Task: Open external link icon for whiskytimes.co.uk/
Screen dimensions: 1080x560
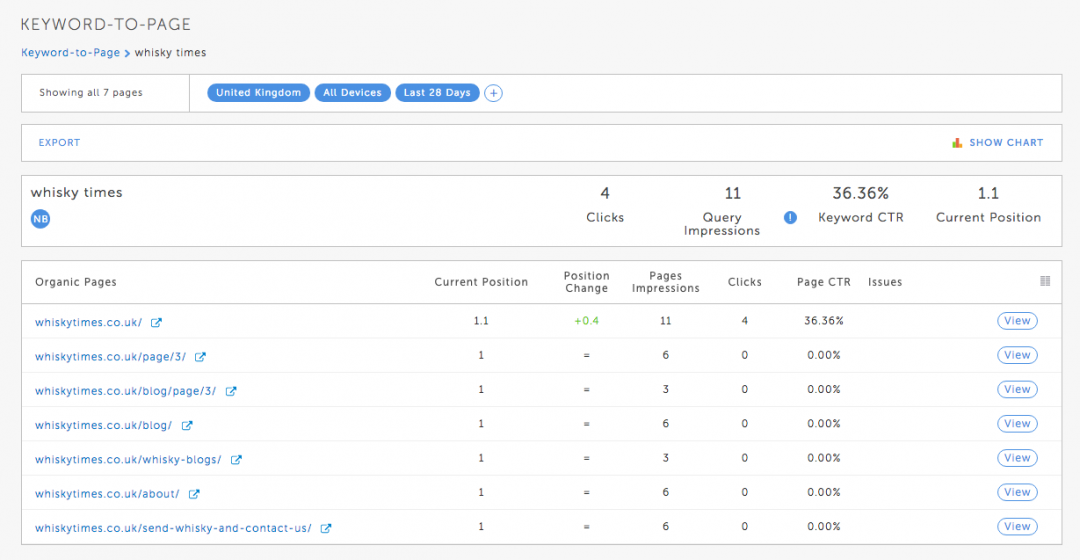Action: coord(156,322)
